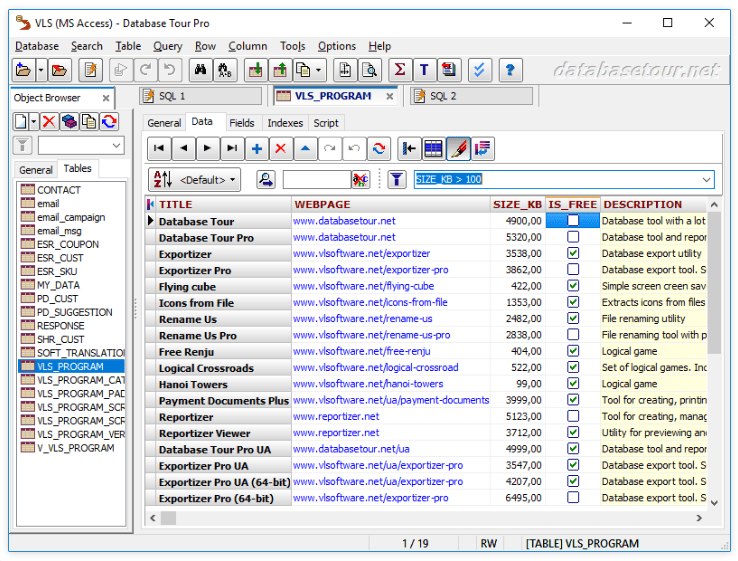Select MY_DATA table in list

[x=58, y=285]
